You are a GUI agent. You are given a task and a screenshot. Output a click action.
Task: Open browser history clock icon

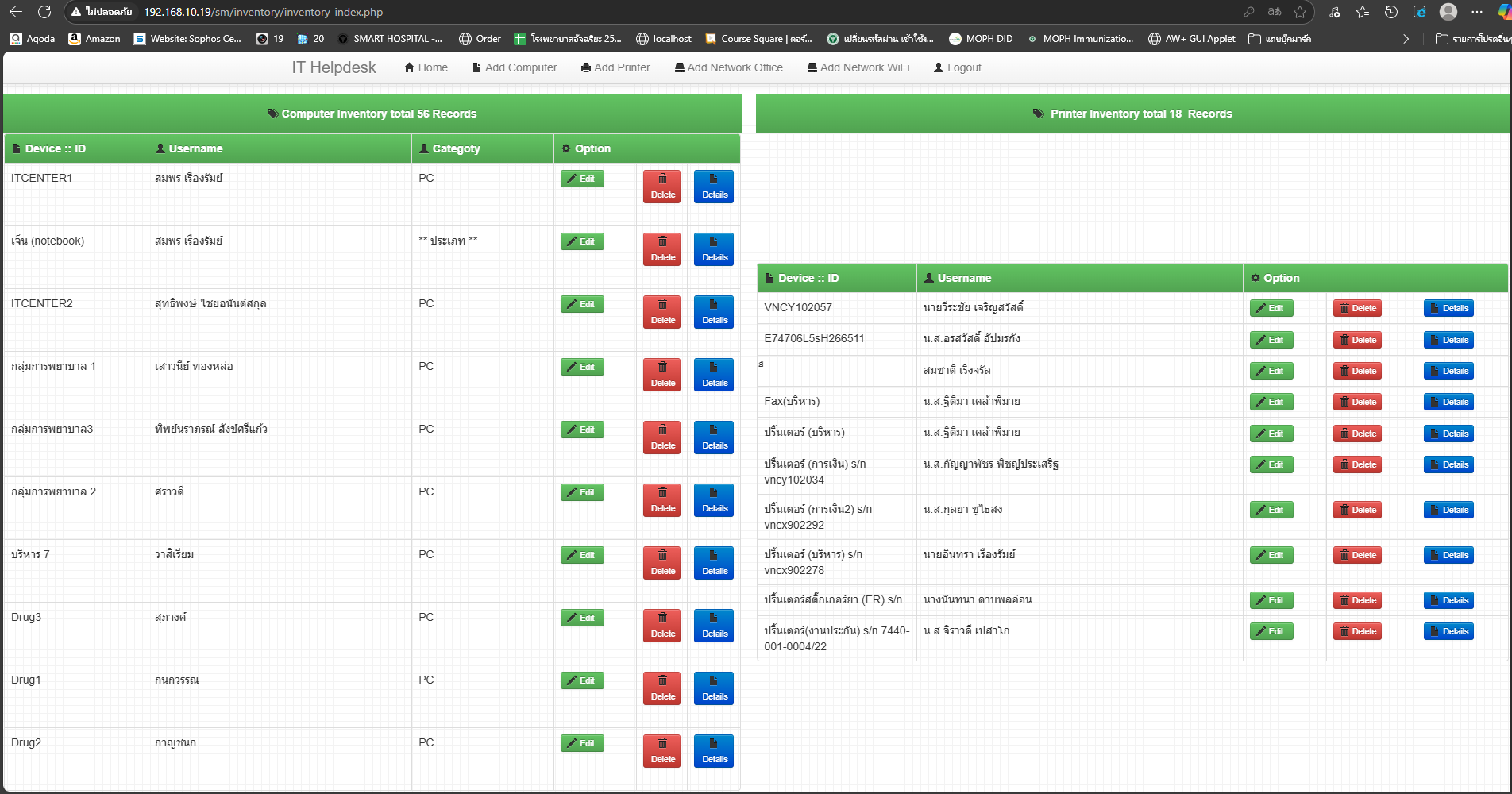click(1391, 12)
